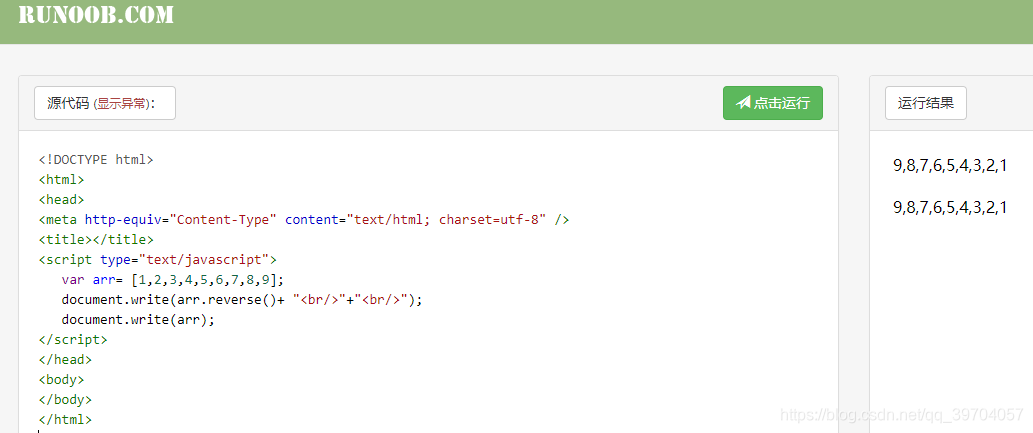Screen dimensions: 1033x433
Task: Click the paper plane icon on run button
Action: click(x=743, y=102)
